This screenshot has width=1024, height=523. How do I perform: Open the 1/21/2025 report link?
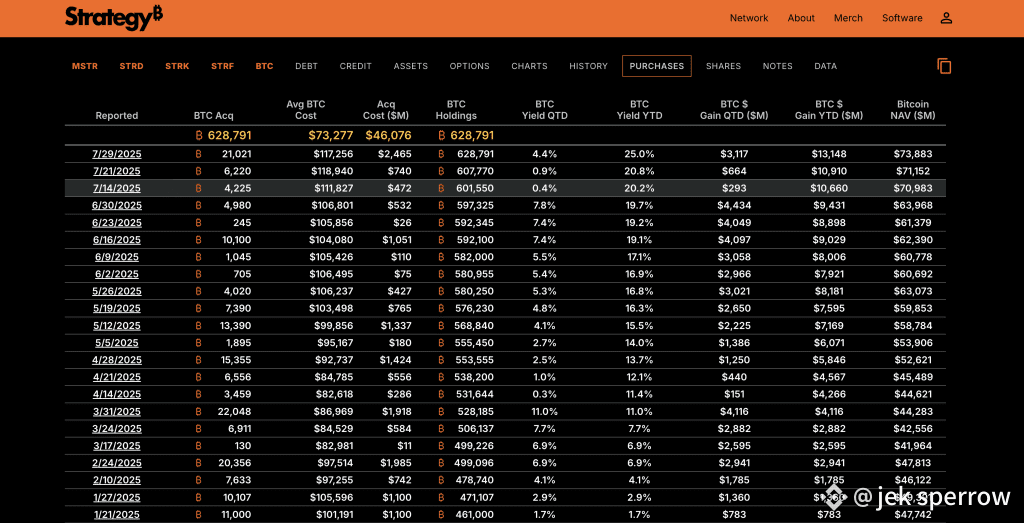click(117, 515)
